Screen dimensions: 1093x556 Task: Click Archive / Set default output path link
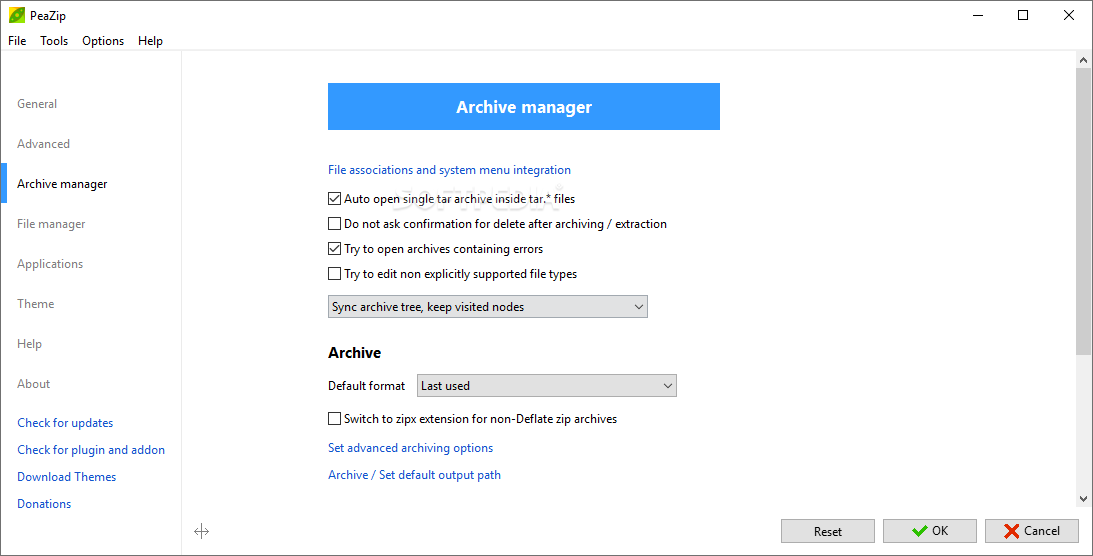414,474
